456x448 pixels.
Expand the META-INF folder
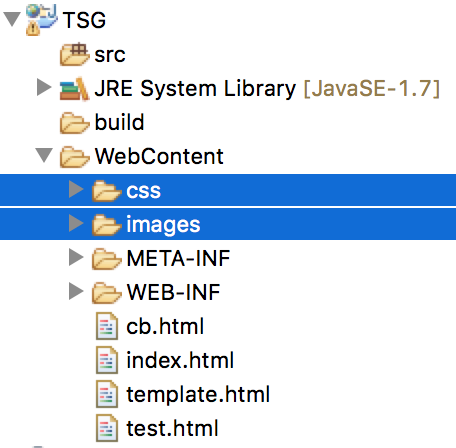(x=76, y=257)
